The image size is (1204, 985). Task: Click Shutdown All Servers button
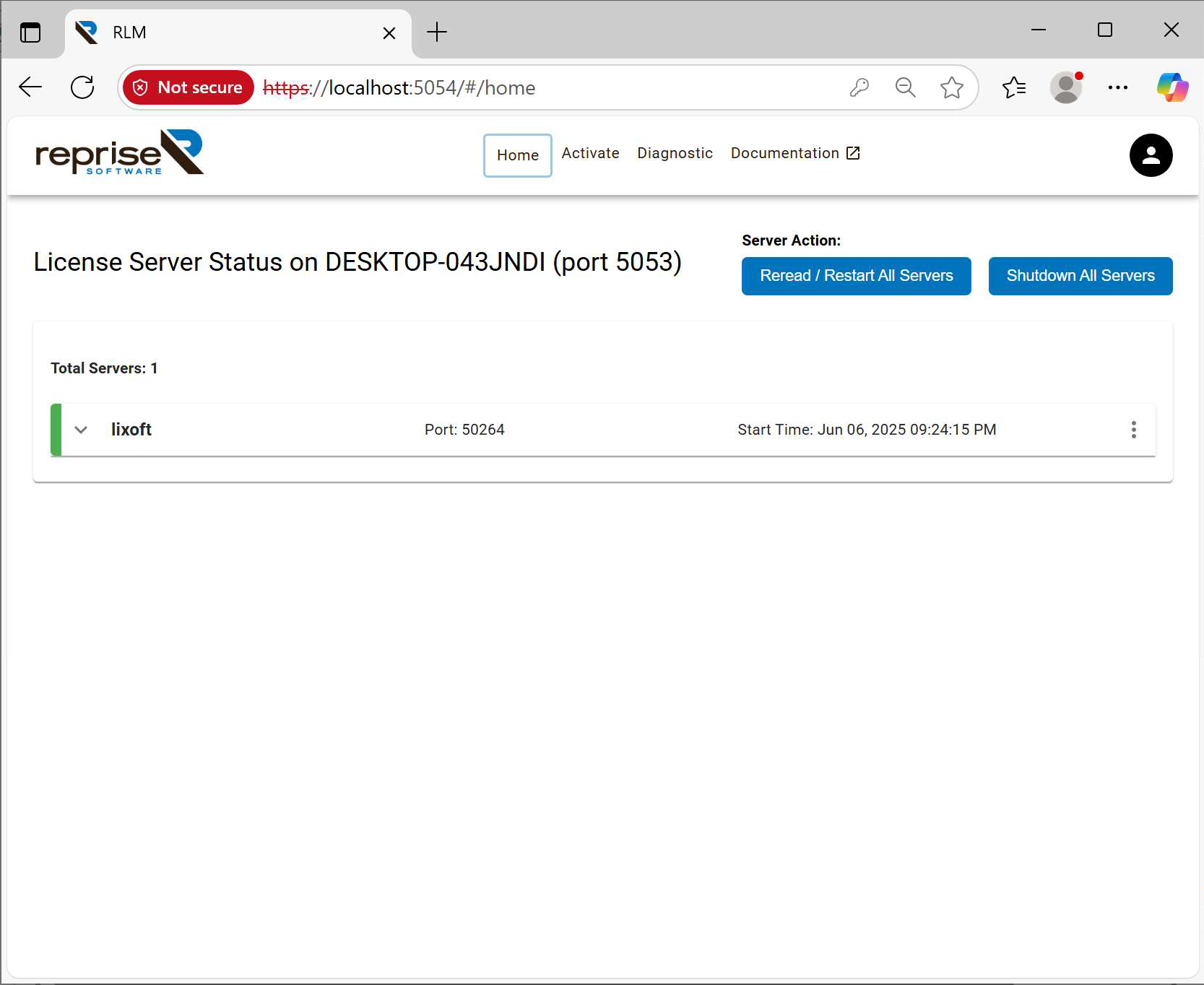pyautogui.click(x=1080, y=276)
